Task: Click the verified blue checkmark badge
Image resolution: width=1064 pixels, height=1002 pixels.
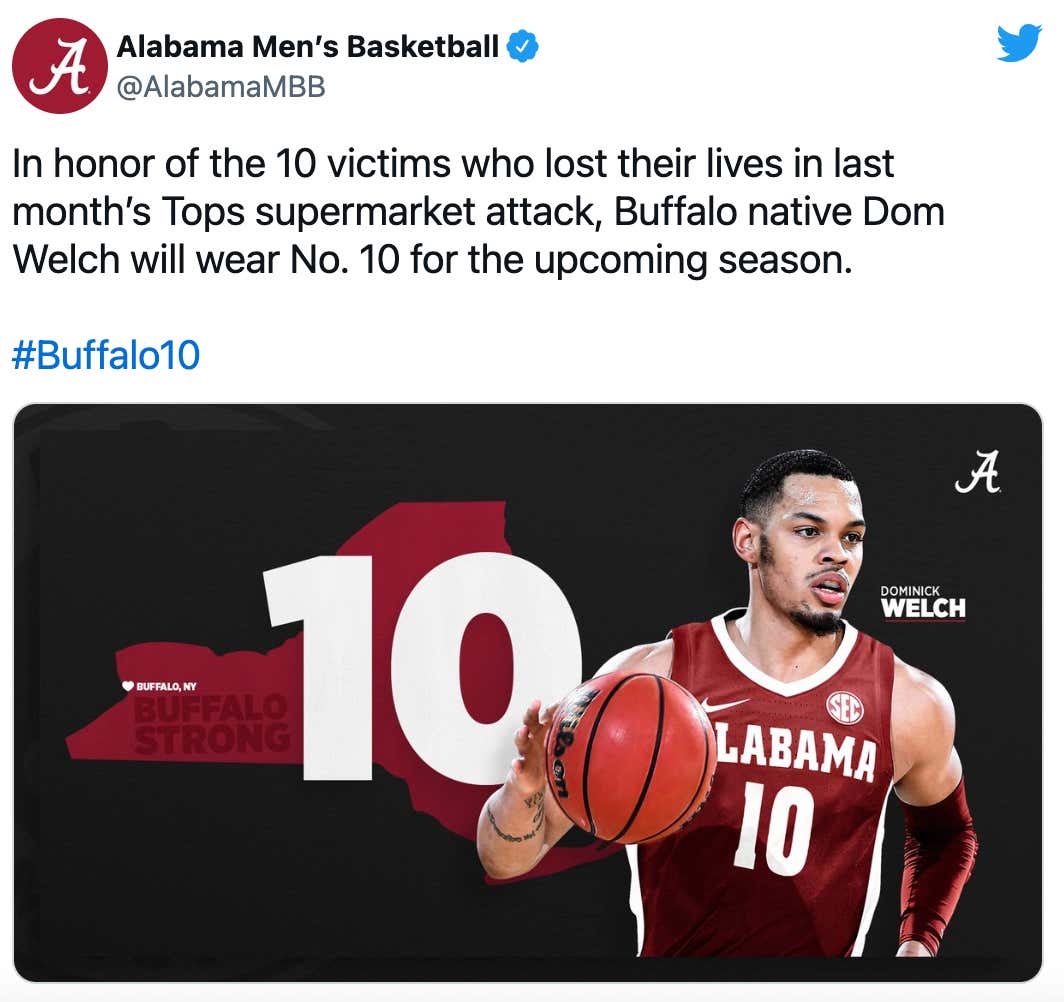Action: click(523, 44)
